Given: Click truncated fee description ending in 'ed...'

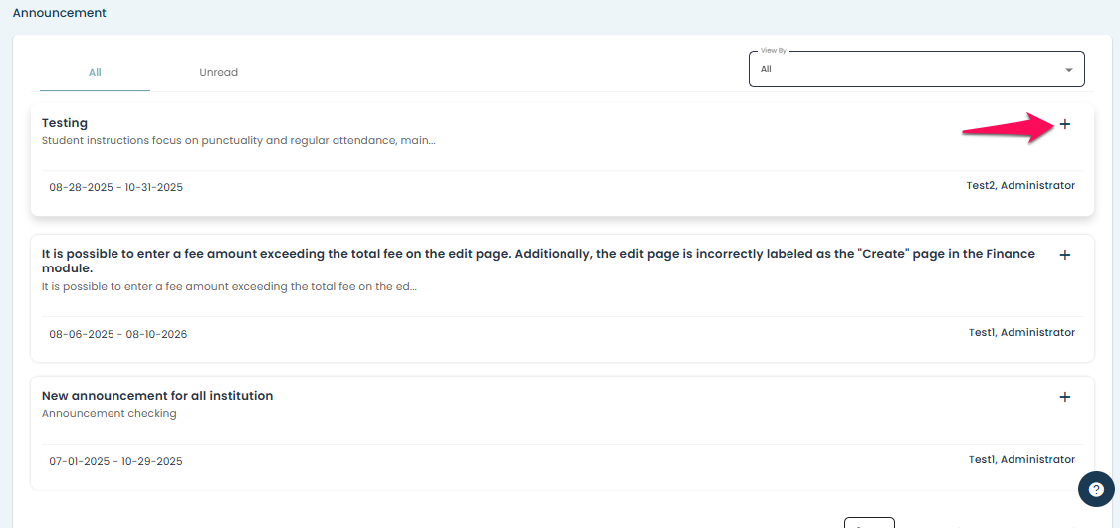Looking at the screenshot, I should [x=229, y=286].
